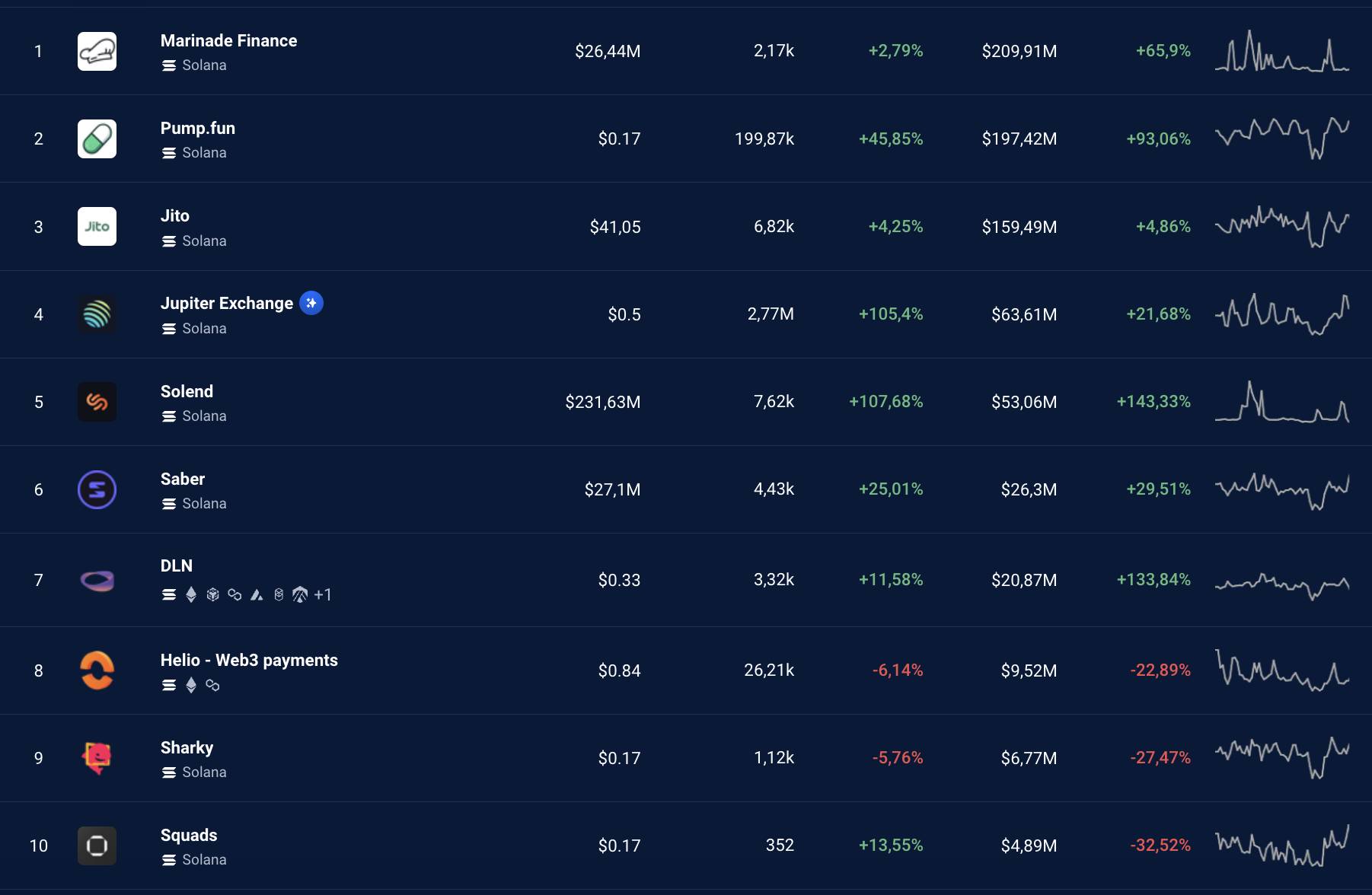Select the Jupiter Exchange swirl logo
This screenshot has width=1372, height=895.
point(97,314)
